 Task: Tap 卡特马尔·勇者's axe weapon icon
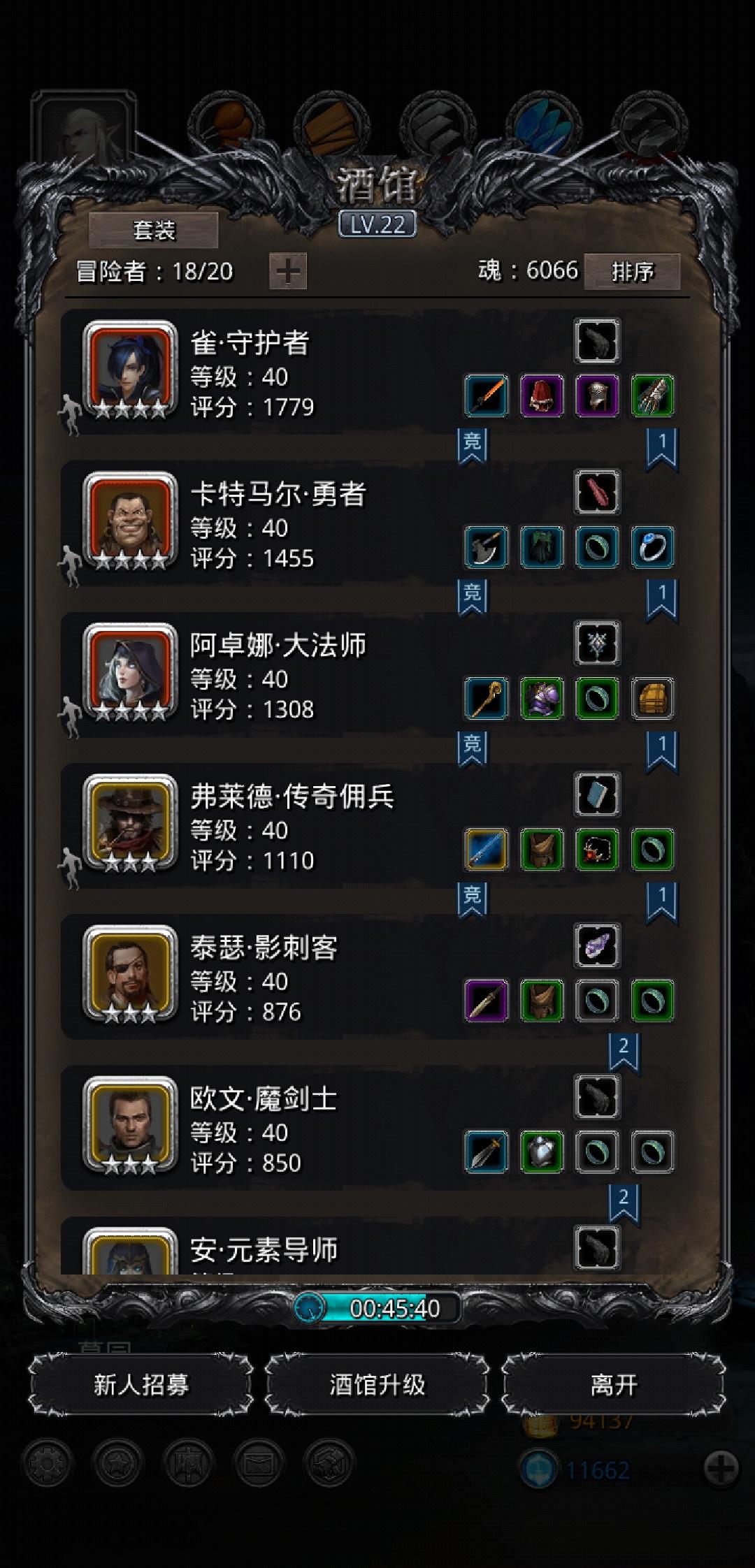pos(486,546)
